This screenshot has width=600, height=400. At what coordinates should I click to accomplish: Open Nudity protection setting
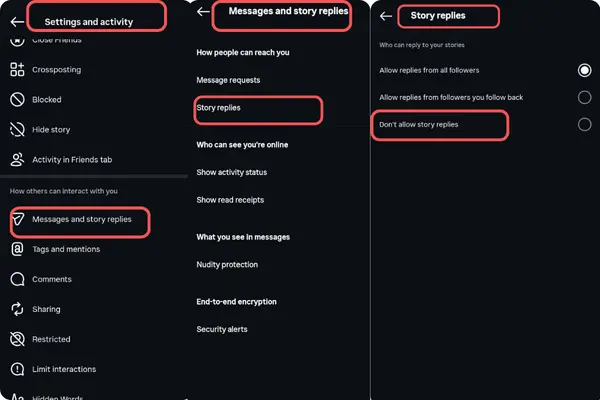coord(227,265)
